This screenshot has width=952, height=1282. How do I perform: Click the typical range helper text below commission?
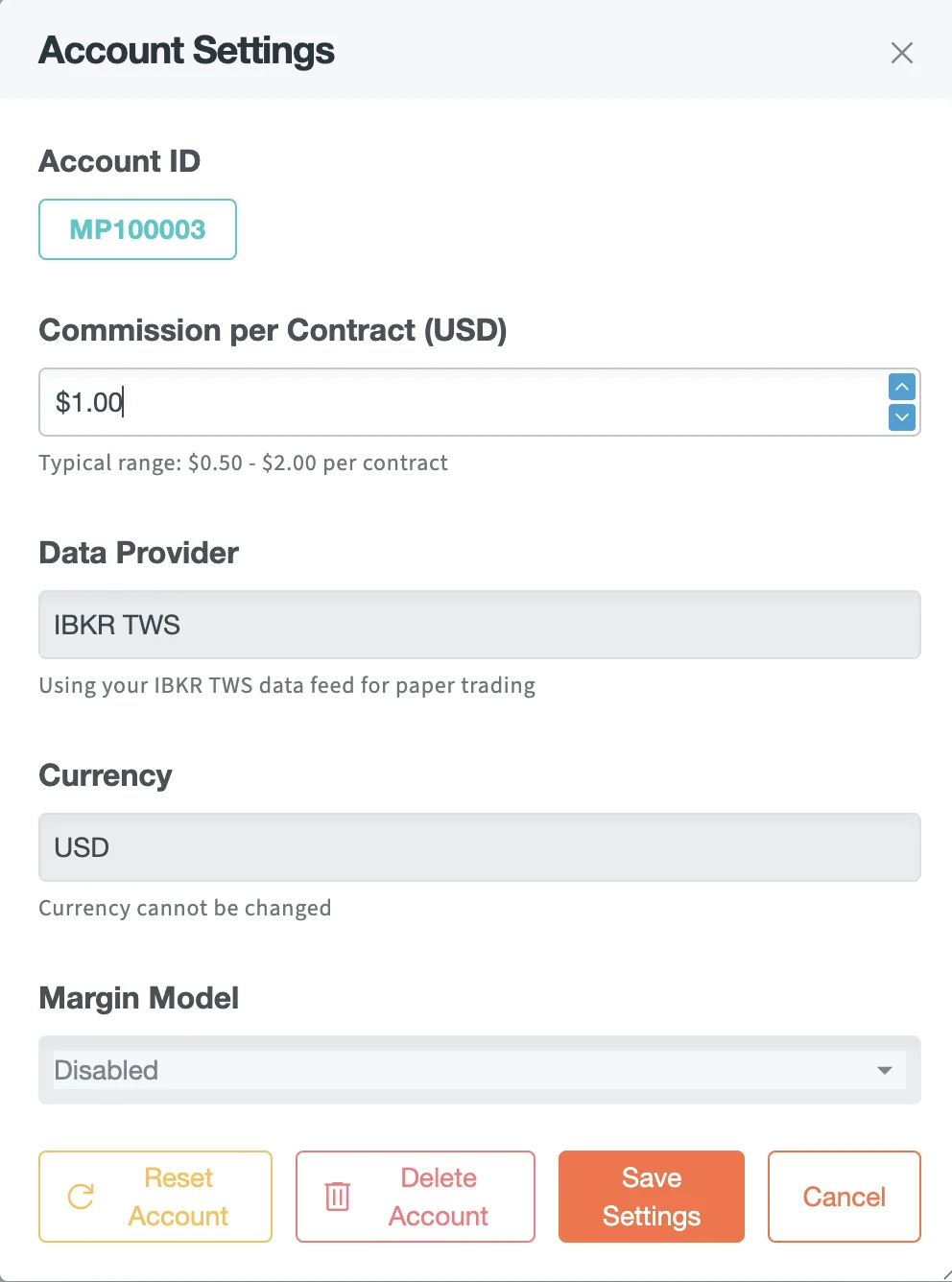(x=243, y=463)
